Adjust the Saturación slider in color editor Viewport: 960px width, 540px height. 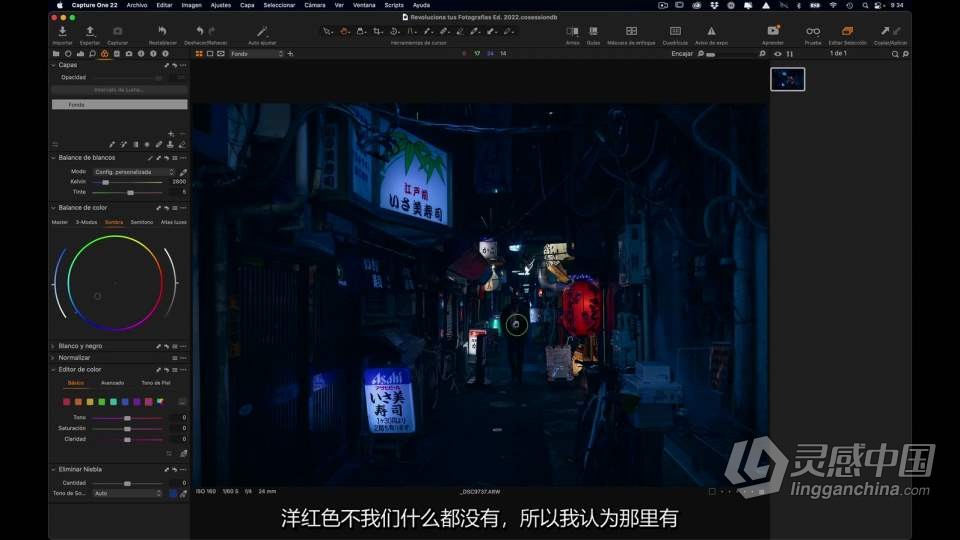click(127, 429)
